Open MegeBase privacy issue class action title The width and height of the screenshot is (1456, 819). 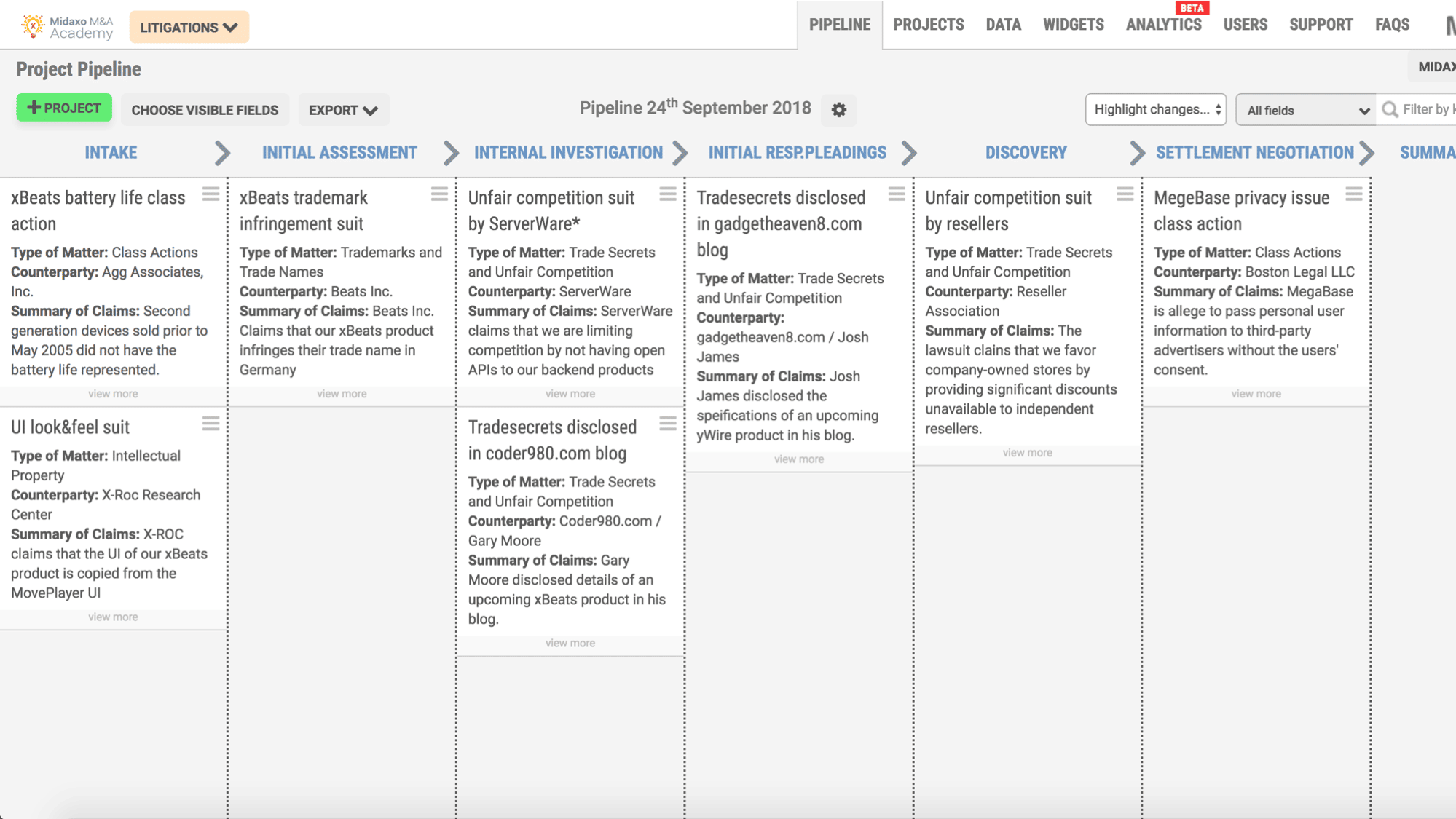click(1241, 210)
